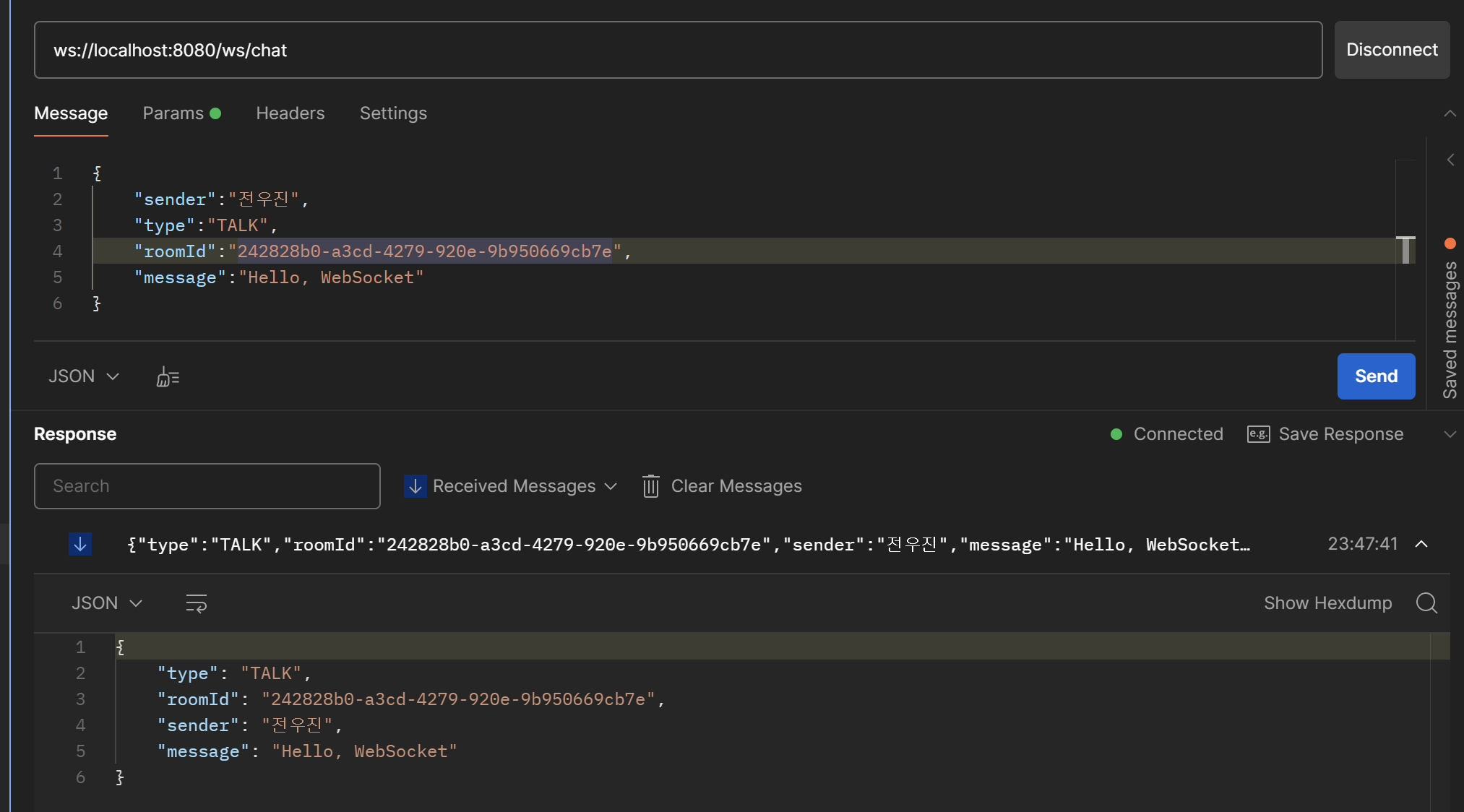Image resolution: width=1464 pixels, height=812 pixels.
Task: Open the response search magnifier
Action: tap(1426, 603)
